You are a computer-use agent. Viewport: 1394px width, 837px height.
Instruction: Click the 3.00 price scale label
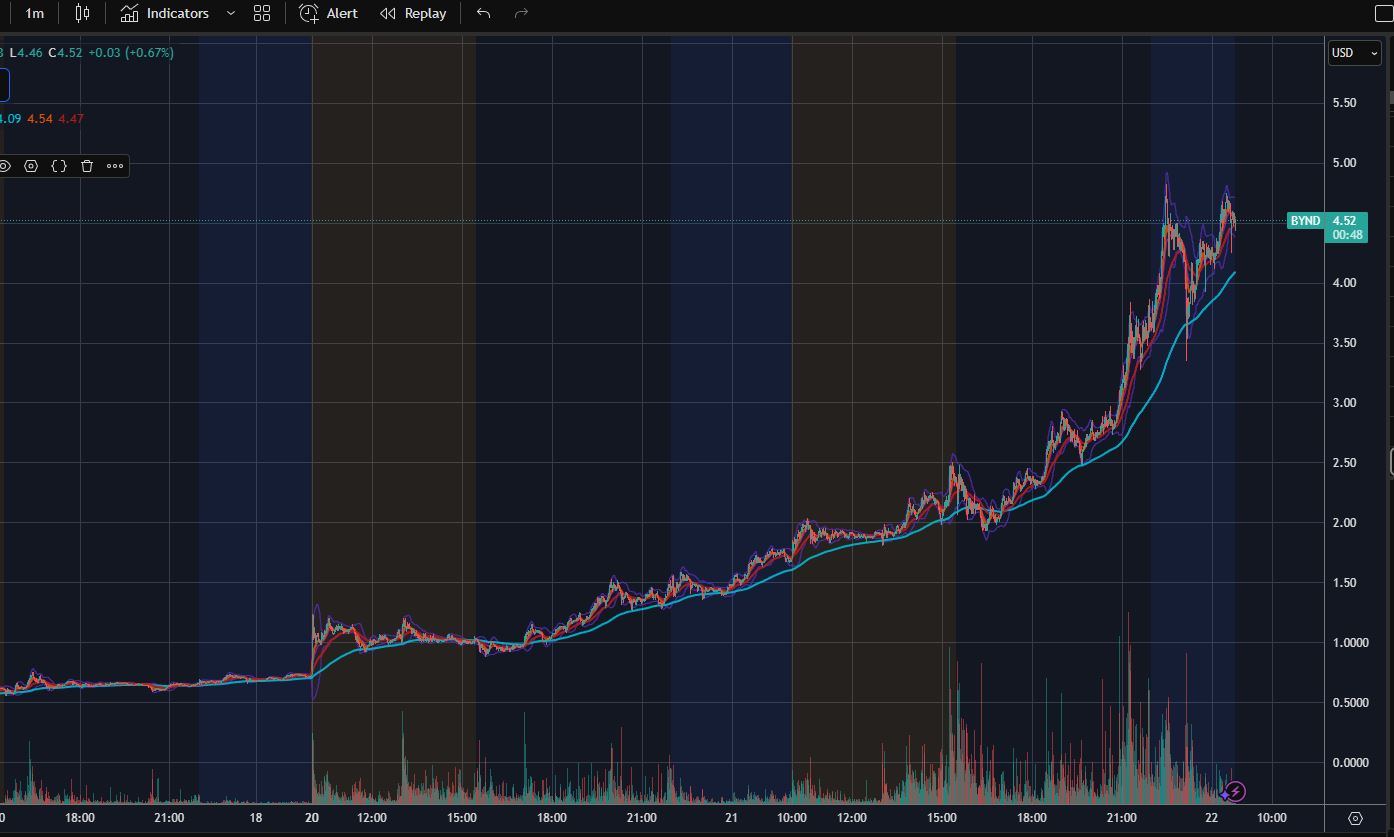point(1344,403)
